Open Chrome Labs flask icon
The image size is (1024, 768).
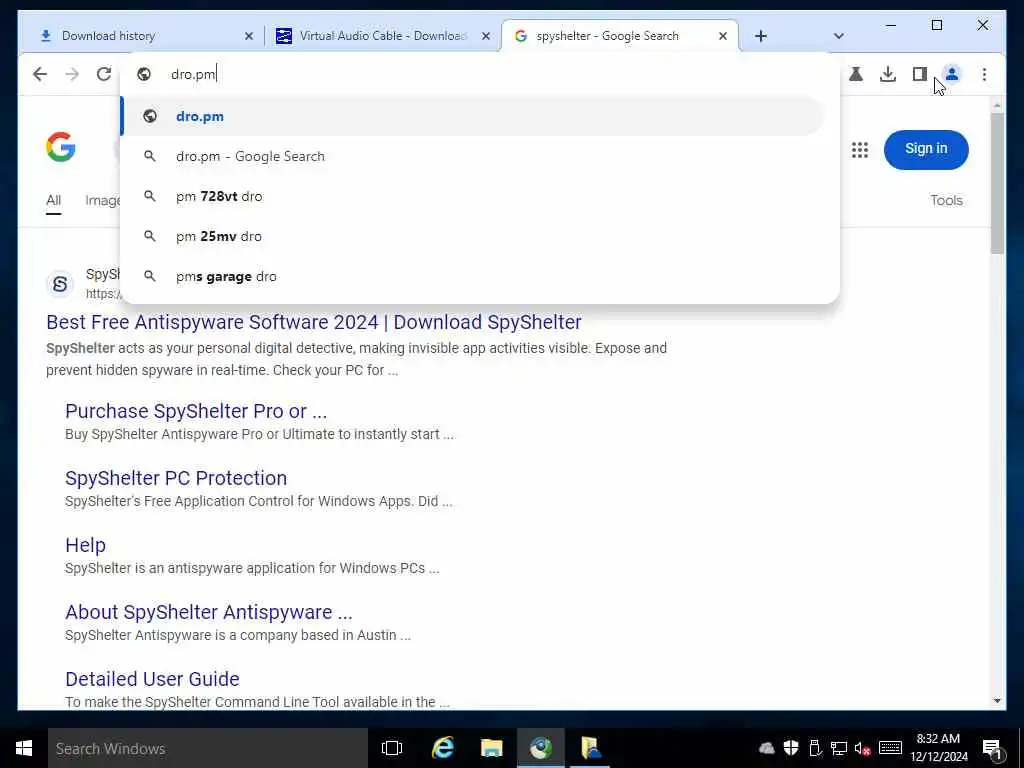(856, 74)
